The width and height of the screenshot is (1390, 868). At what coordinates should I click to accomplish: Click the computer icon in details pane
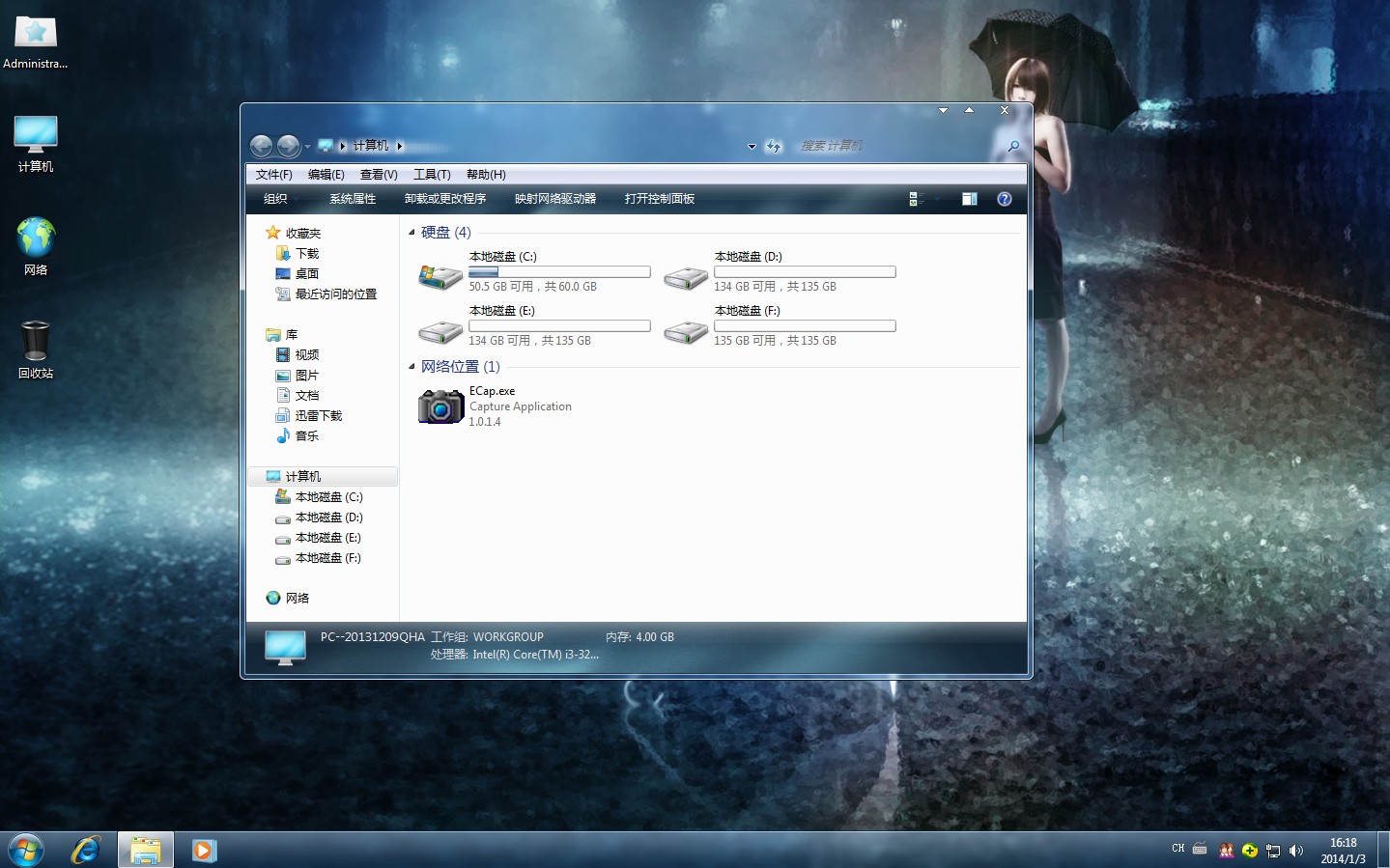[x=285, y=647]
